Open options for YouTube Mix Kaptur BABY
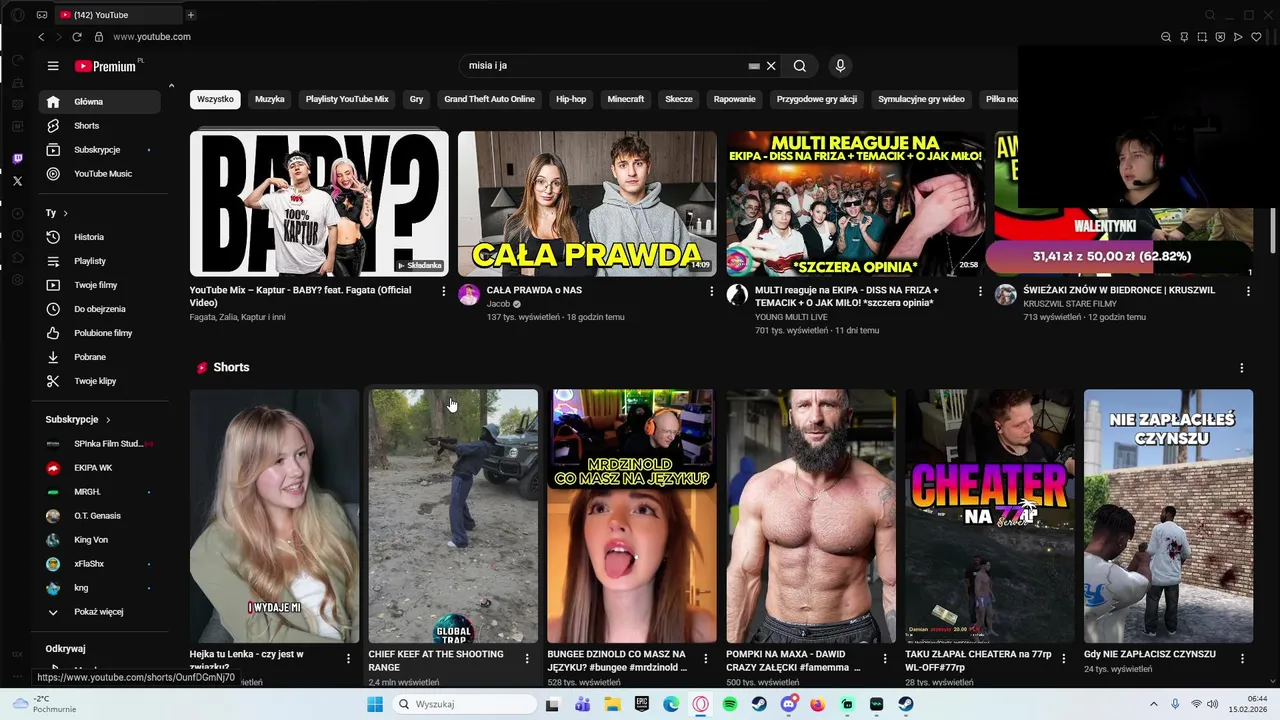Image resolution: width=1280 pixels, height=720 pixels. (444, 291)
